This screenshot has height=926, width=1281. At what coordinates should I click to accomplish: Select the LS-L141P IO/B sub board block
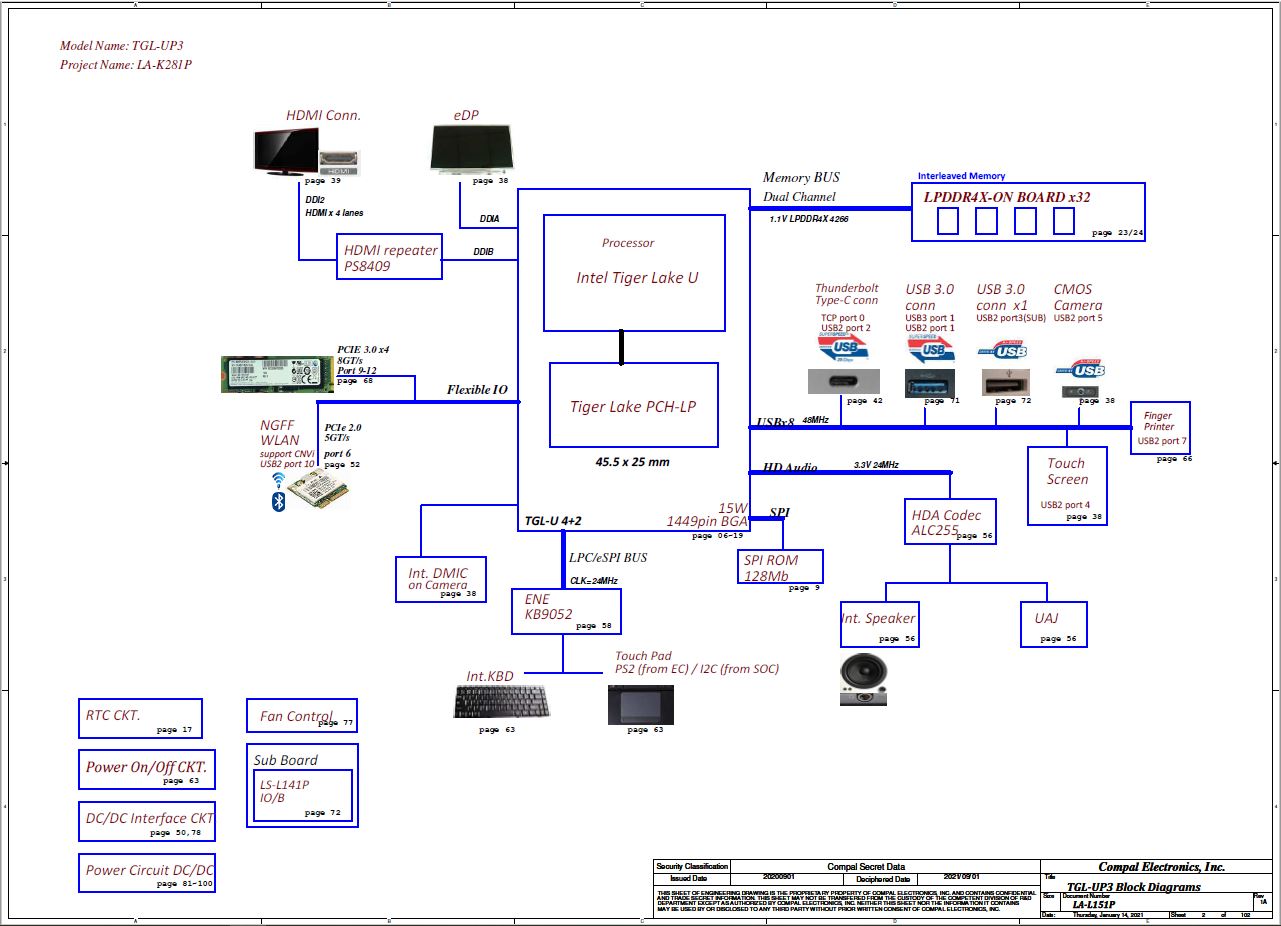click(x=302, y=796)
